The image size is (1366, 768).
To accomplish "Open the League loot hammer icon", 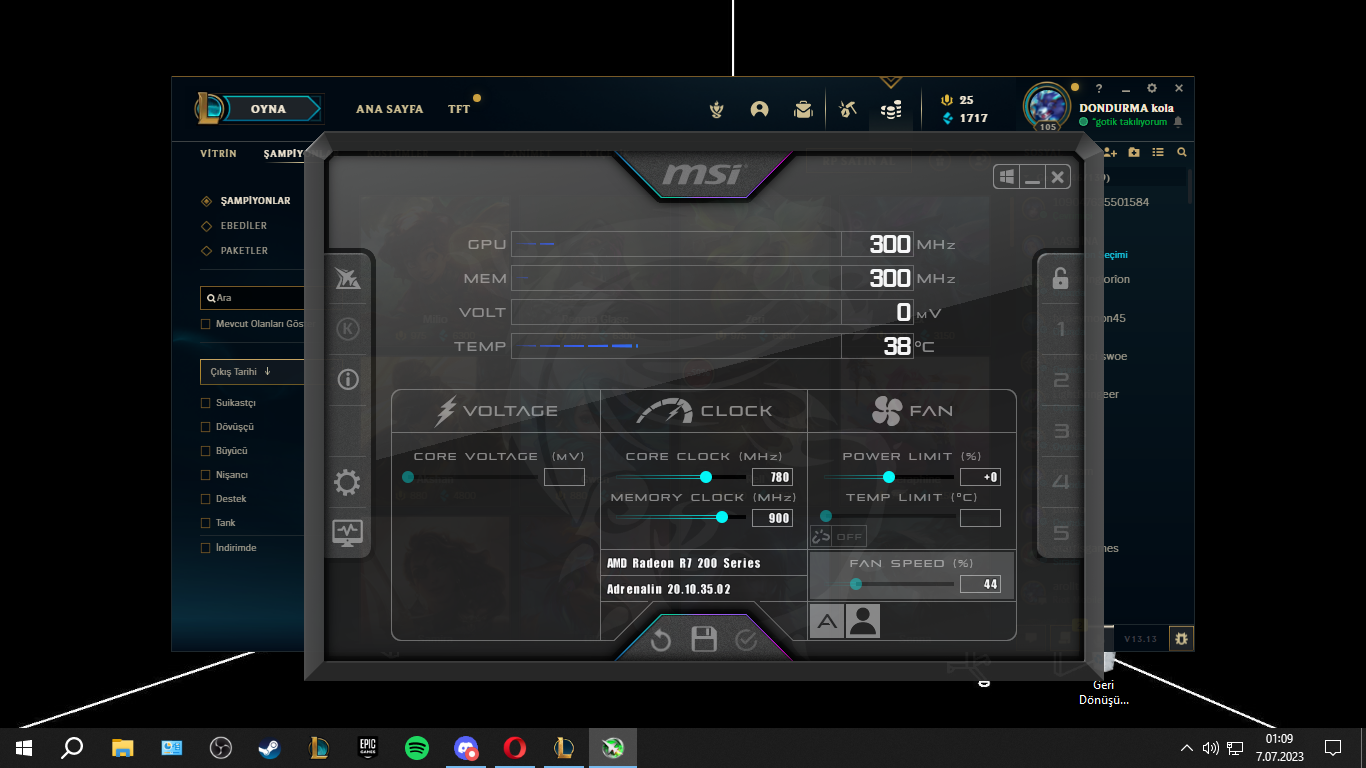I will (848, 110).
